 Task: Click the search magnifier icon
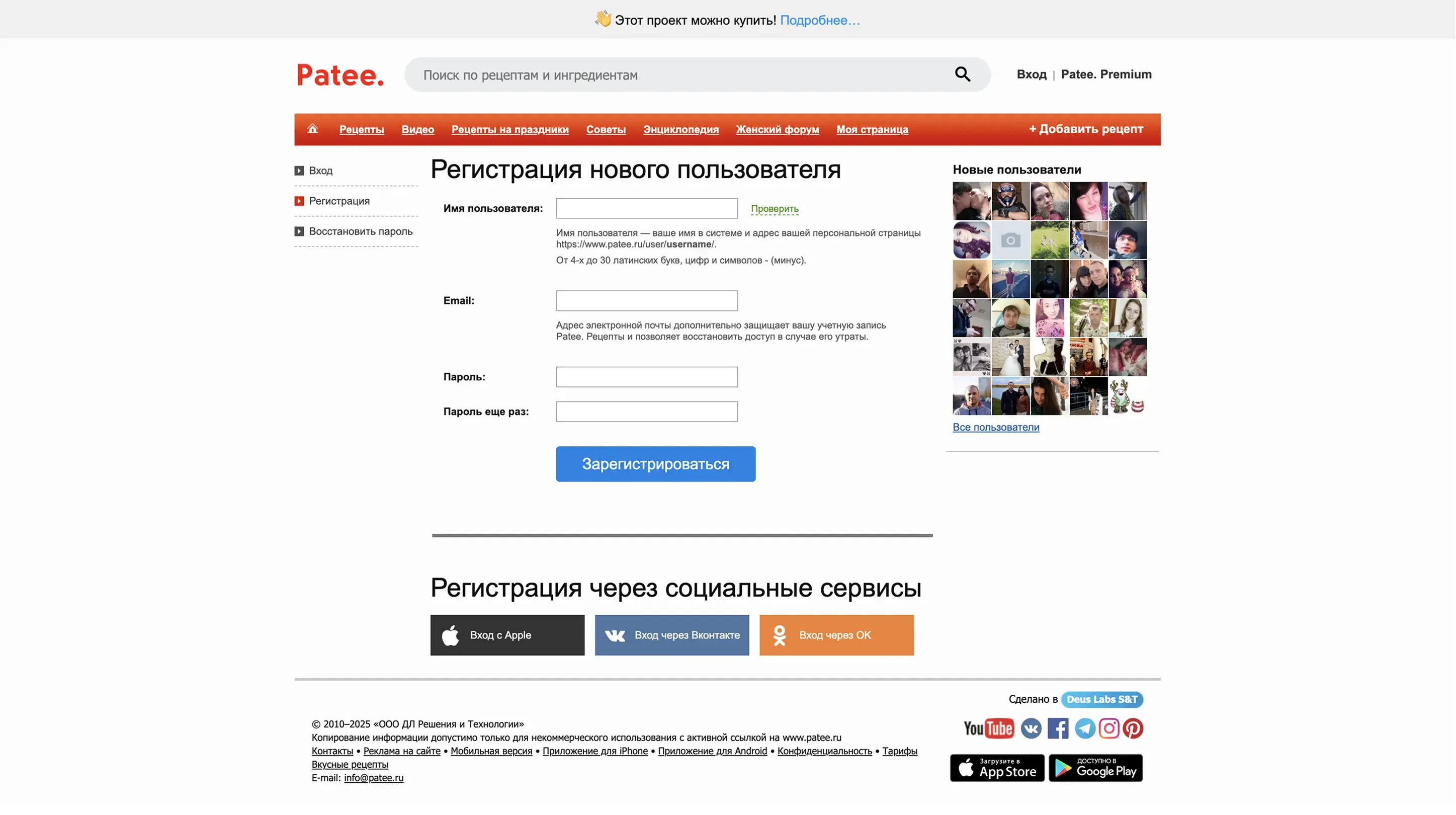click(x=963, y=74)
